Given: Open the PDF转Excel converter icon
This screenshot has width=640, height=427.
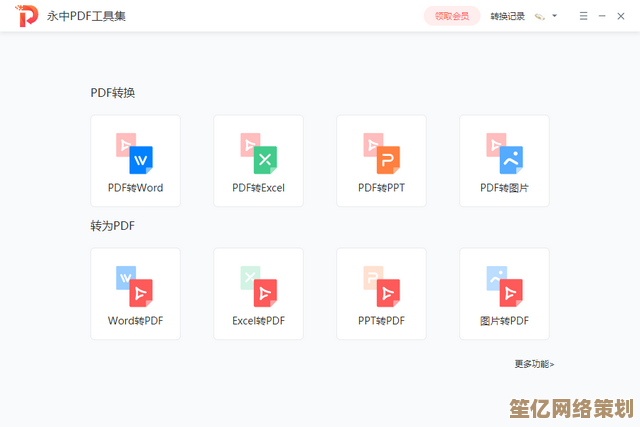Looking at the screenshot, I should tap(258, 153).
